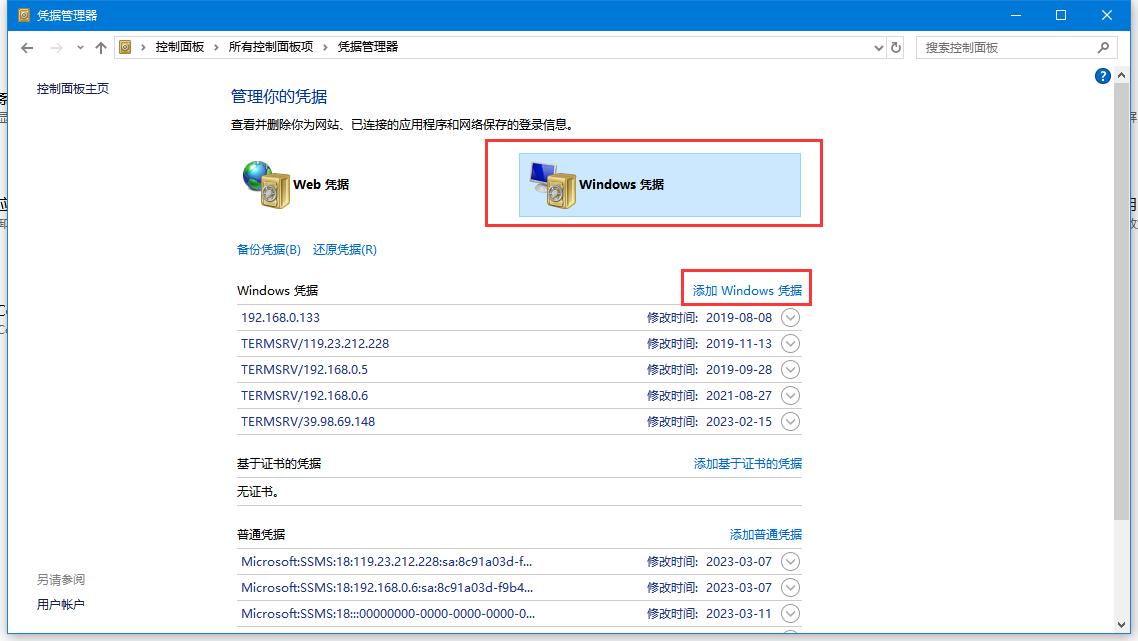Viewport: 1138px width, 641px height.
Task: Expand the Microsoft:SSMS:18:119.23.212.228 credential
Action: pyautogui.click(x=790, y=561)
